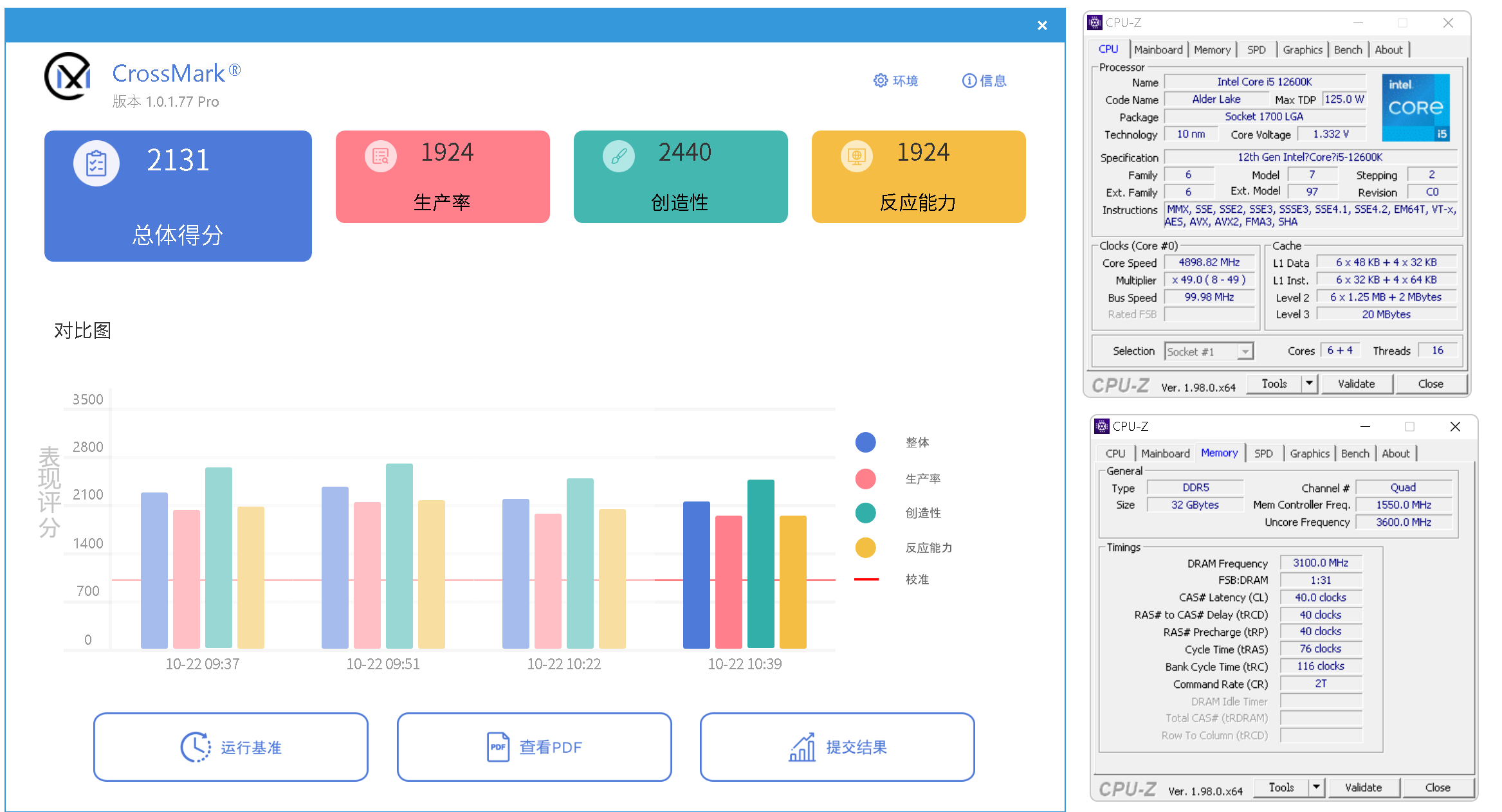Viewport: 1502px width, 812px height.
Task: Click the teal 创造性 legend swatch
Action: [x=866, y=513]
